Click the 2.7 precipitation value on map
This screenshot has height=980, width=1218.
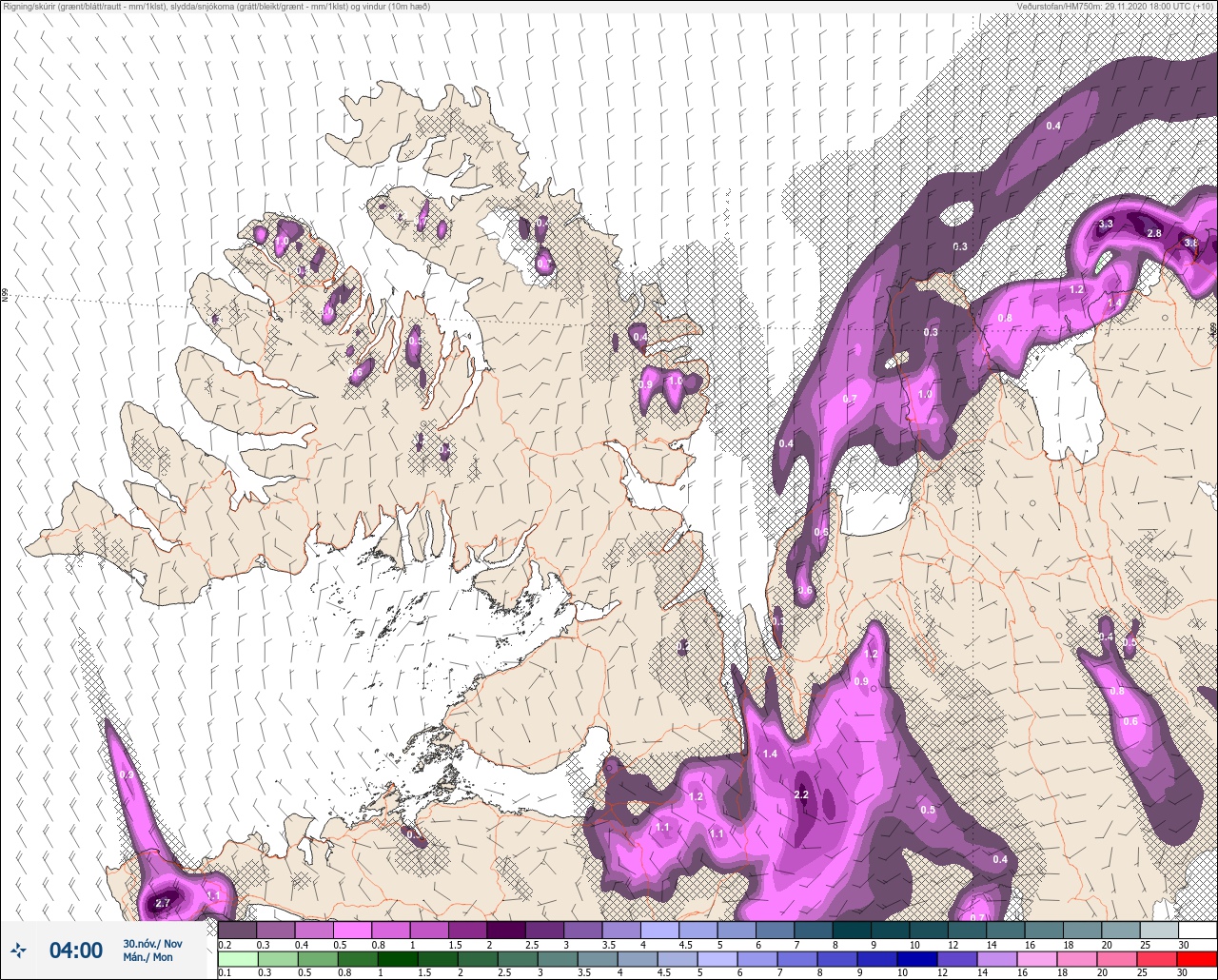pos(163,903)
